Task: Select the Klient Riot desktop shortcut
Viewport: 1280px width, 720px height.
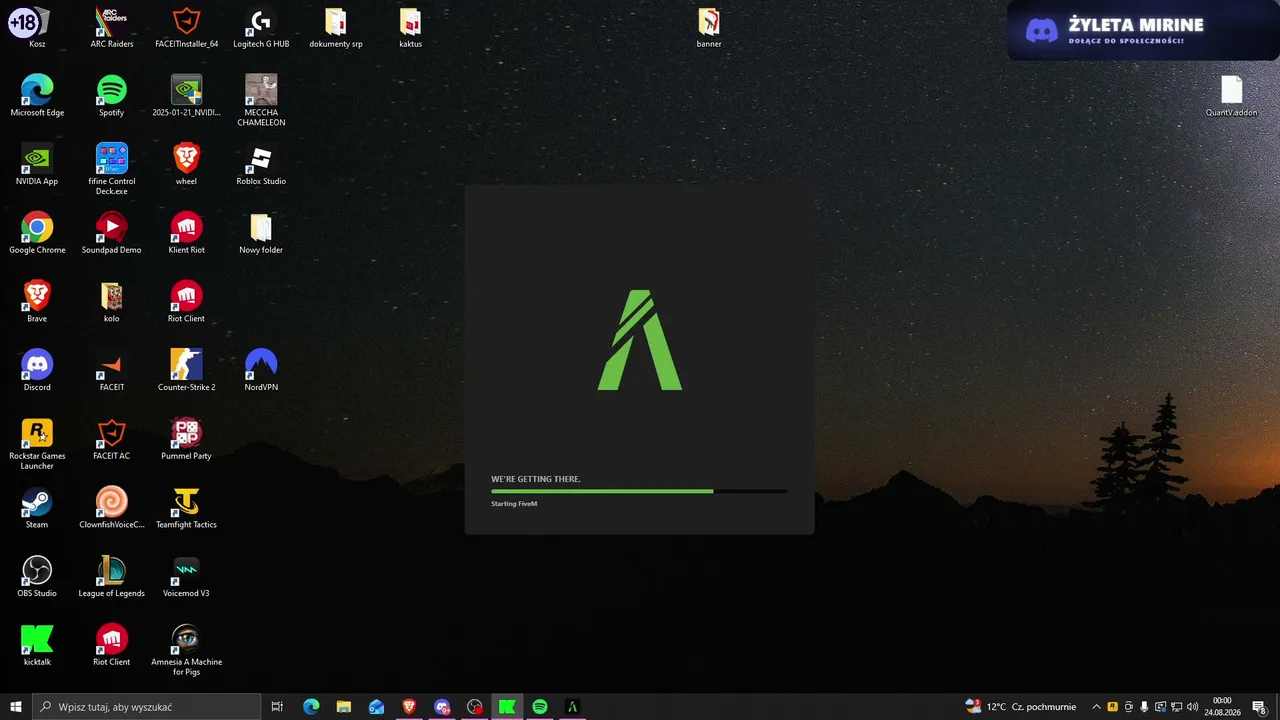Action: click(x=187, y=233)
